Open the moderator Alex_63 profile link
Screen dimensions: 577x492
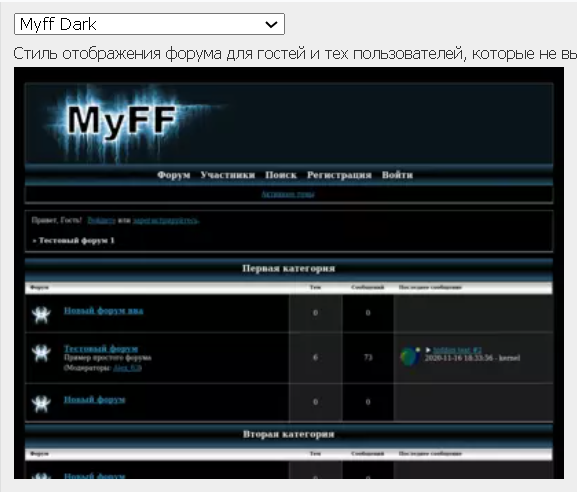[127, 368]
